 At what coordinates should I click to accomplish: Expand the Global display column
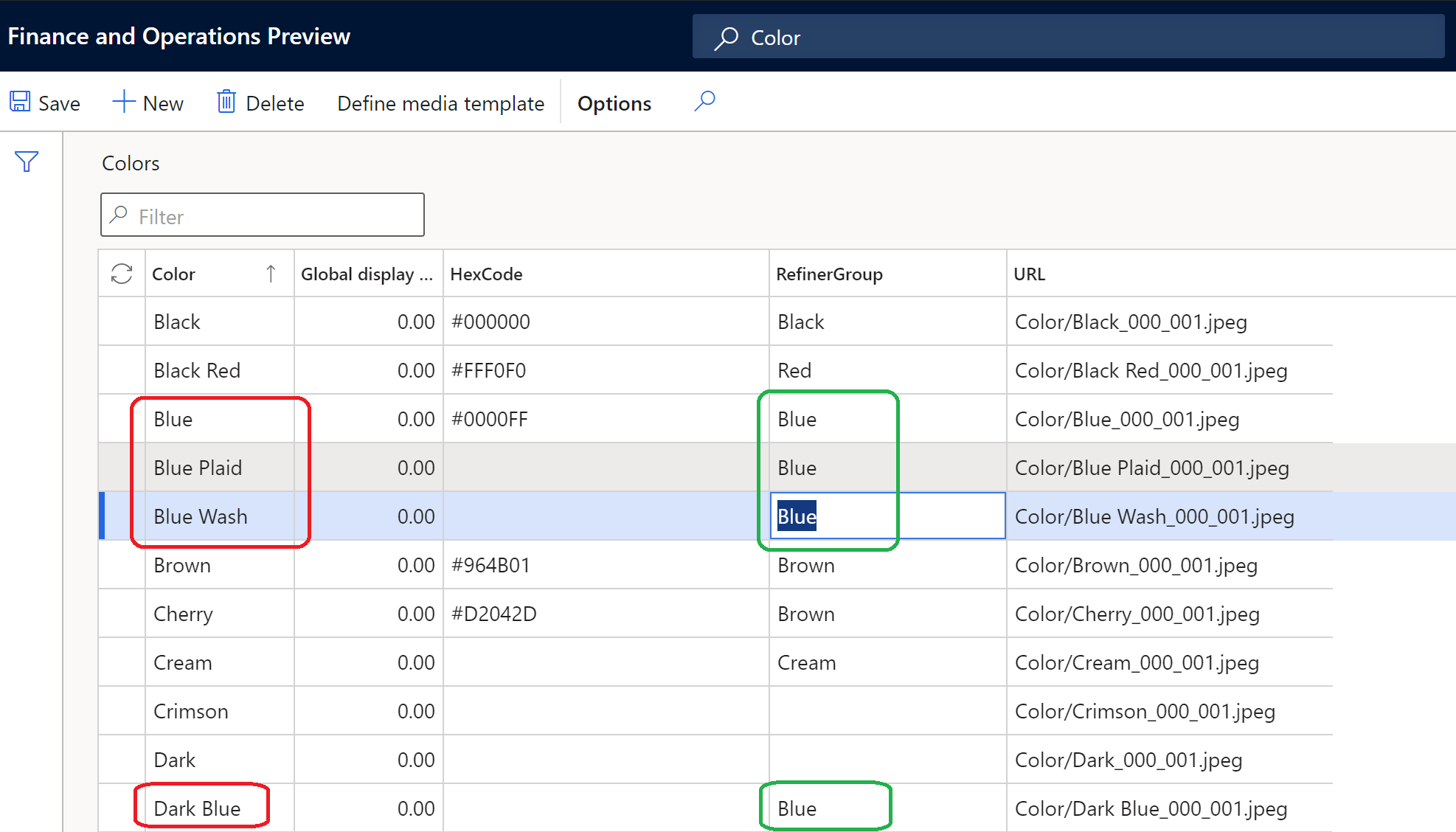tap(442, 273)
